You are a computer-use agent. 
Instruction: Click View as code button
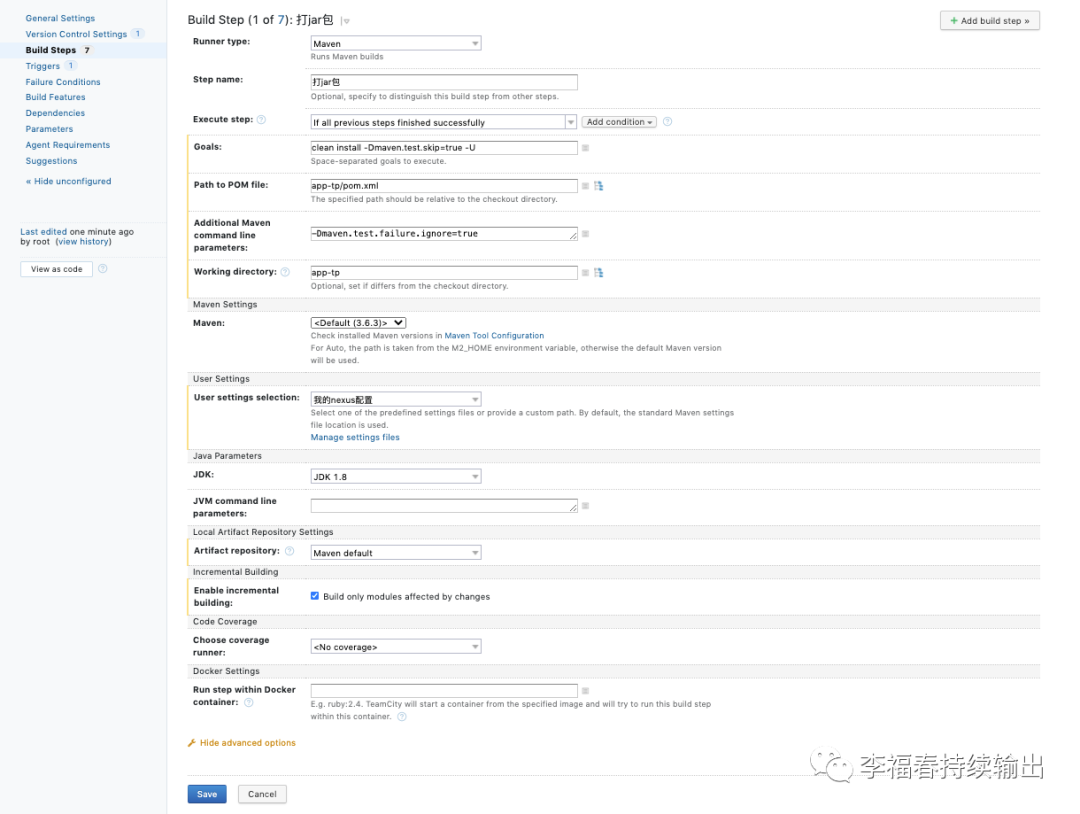tap(56, 269)
